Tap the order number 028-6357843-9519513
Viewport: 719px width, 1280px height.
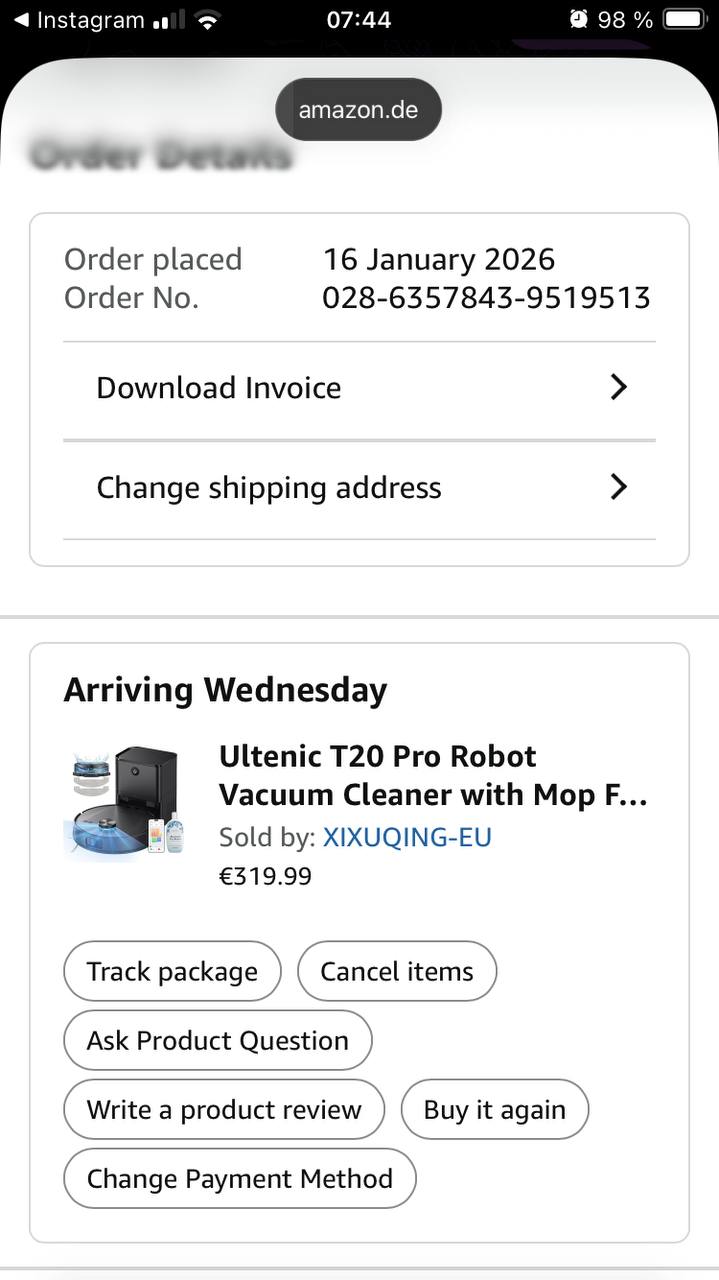[x=486, y=298]
